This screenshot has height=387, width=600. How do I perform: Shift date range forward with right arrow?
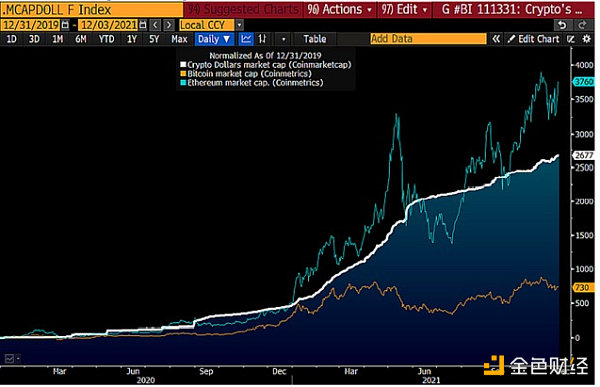coord(169,25)
